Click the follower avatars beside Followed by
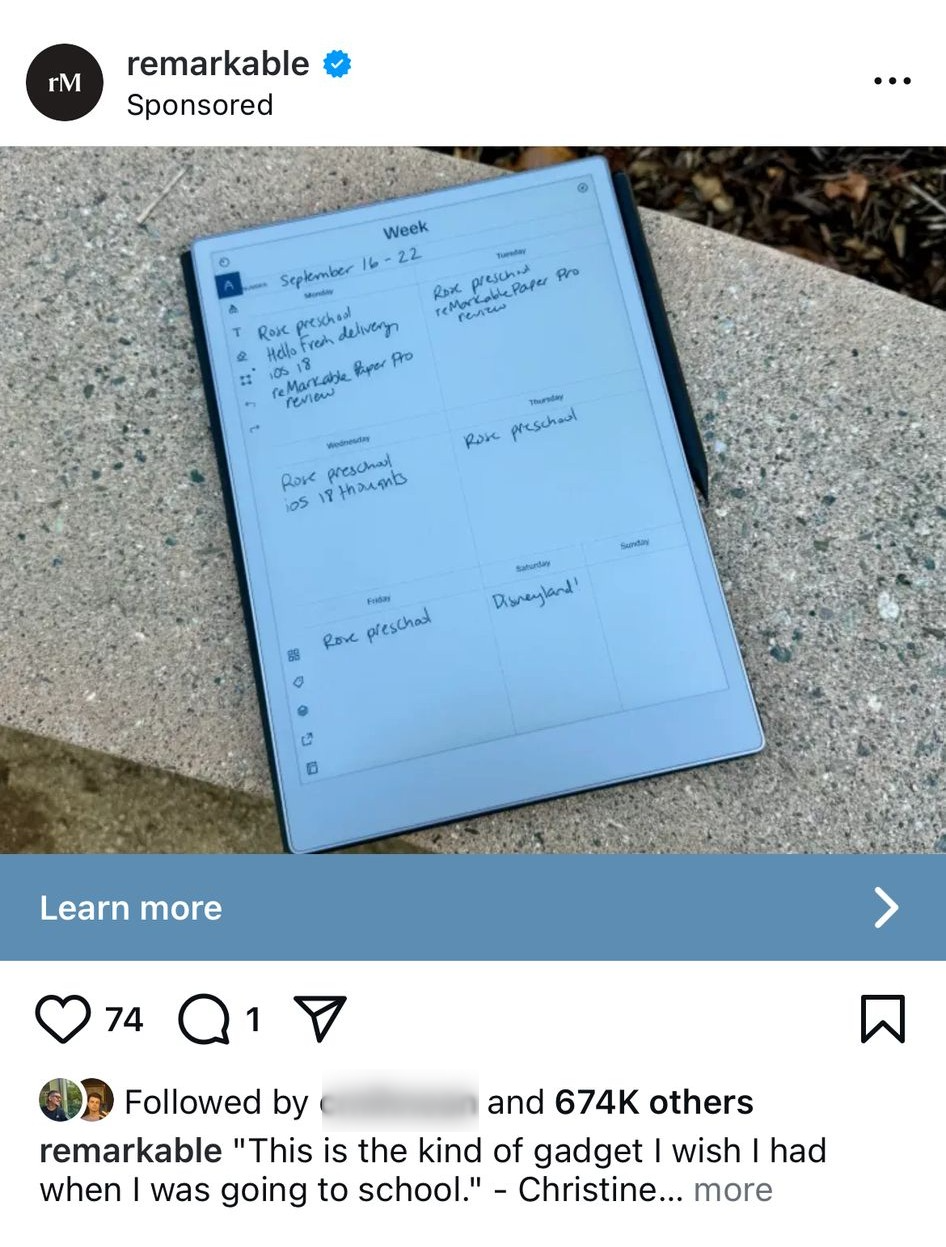Screen dimensions: 946x1247 [x=76, y=1101]
